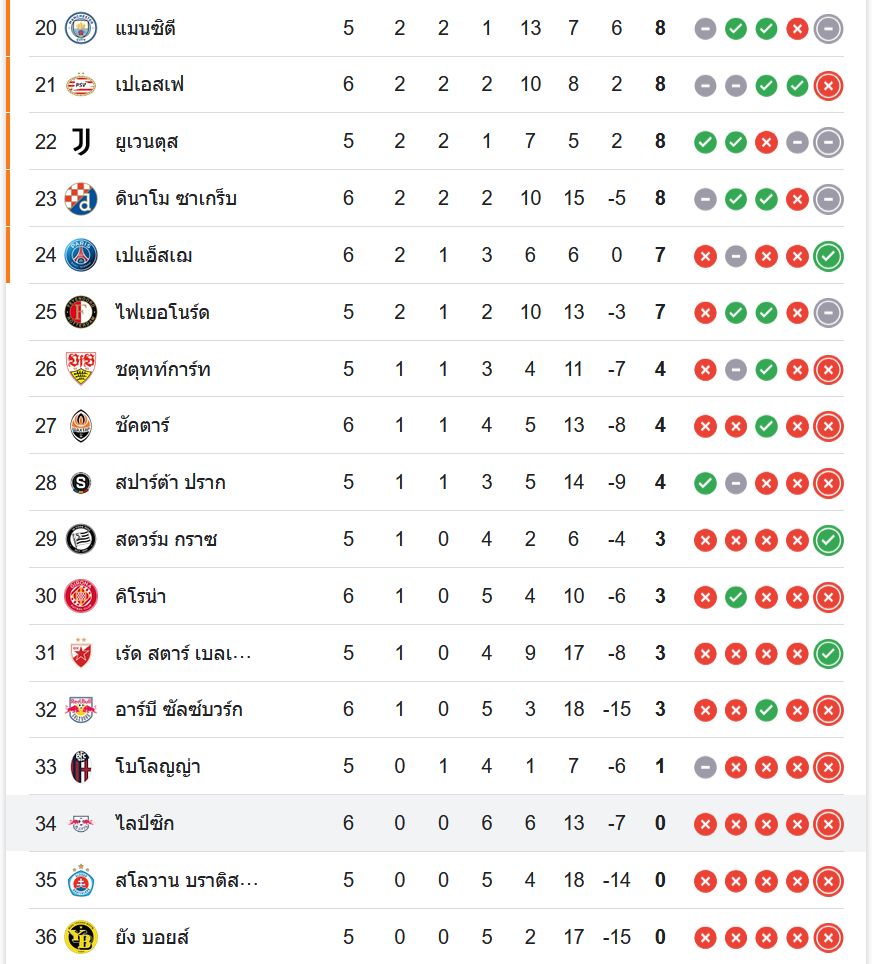Click the Juventus club logo
Screen dimensions: 872x964
point(81,142)
